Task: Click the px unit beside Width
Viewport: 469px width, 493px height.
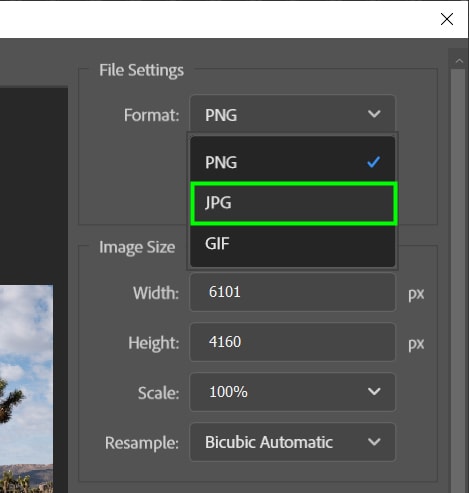Action: [416, 294]
